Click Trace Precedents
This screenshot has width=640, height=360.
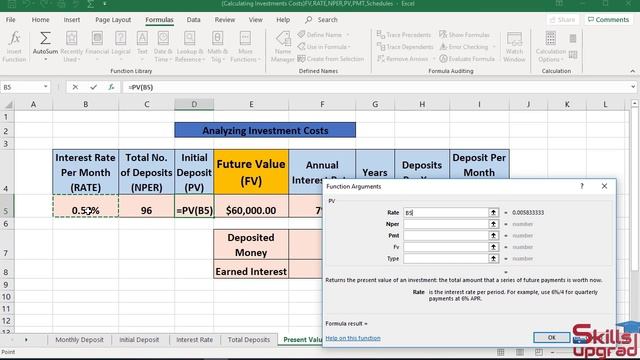tap(404, 35)
